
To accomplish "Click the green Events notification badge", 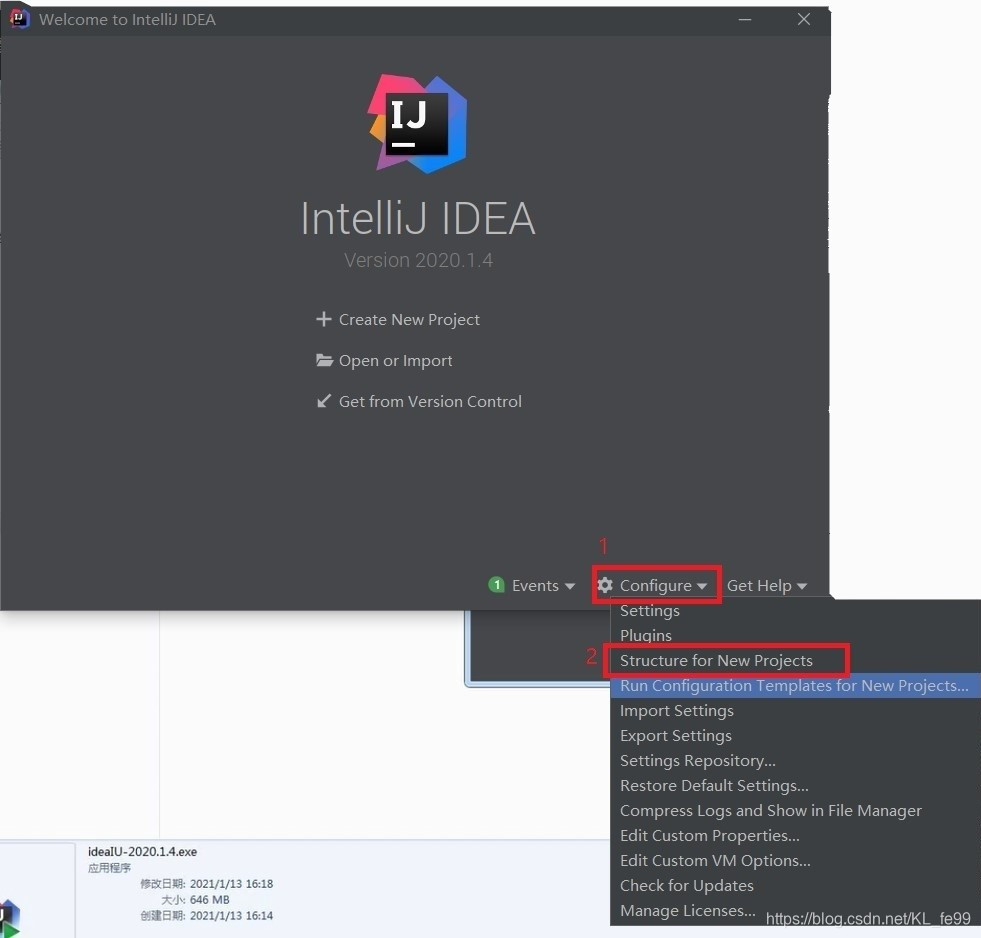I will coord(496,584).
